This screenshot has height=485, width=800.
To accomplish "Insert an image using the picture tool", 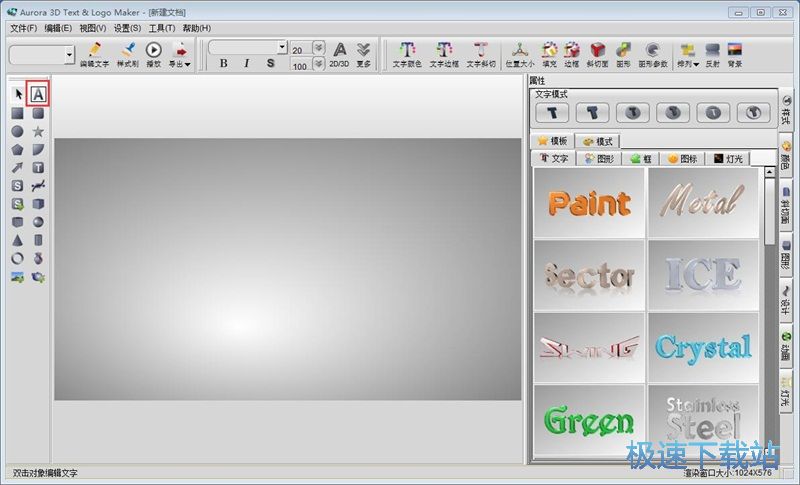I will point(17,277).
